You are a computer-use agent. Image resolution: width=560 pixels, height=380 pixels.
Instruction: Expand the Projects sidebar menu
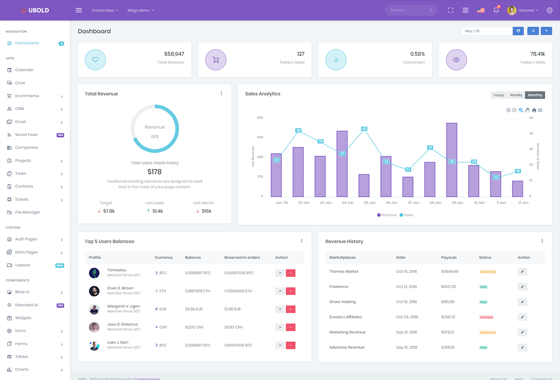tap(35, 161)
